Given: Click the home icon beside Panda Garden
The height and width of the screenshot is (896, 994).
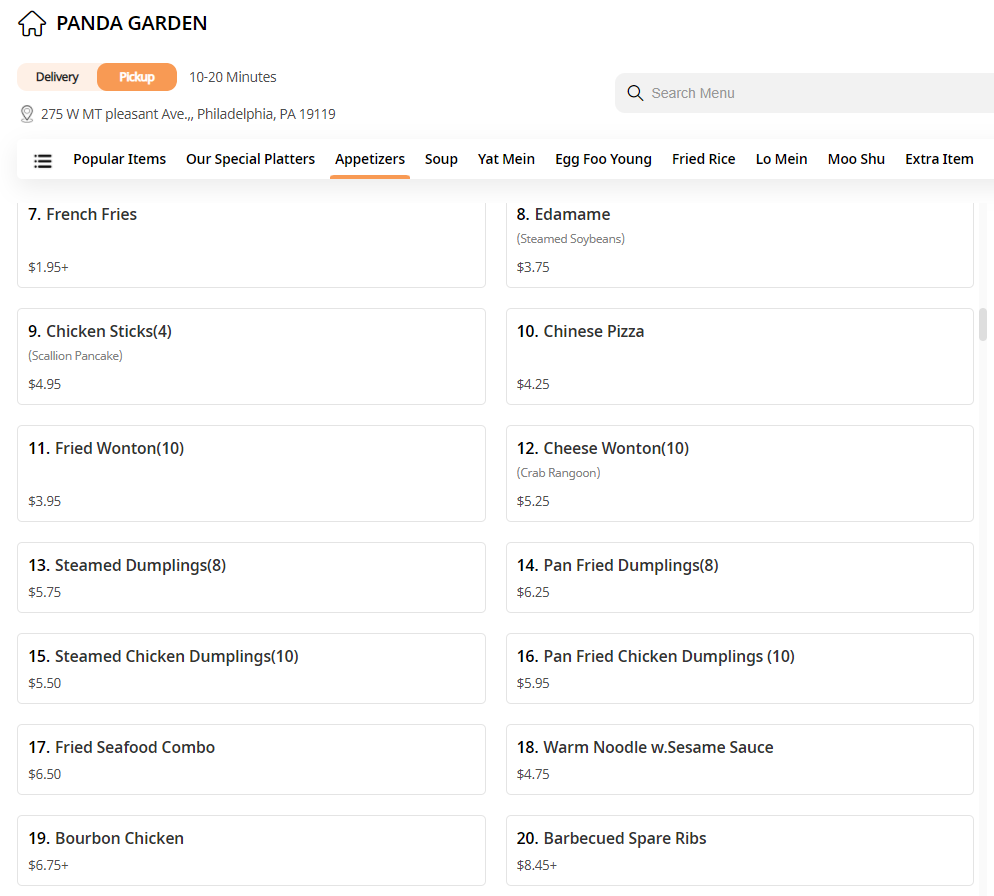Looking at the screenshot, I should pyautogui.click(x=32, y=23).
